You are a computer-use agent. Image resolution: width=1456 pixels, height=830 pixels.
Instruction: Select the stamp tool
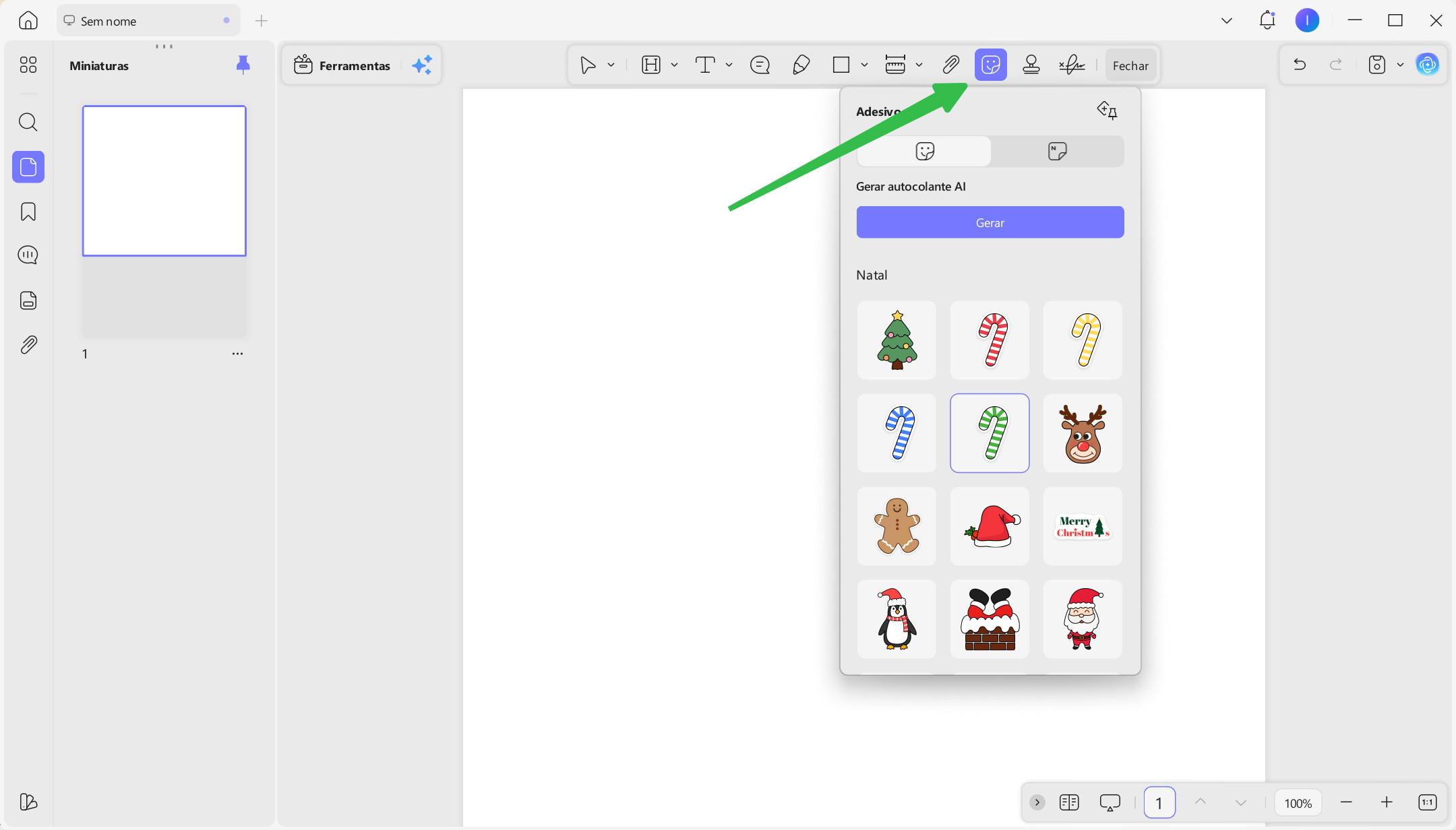click(x=1031, y=65)
